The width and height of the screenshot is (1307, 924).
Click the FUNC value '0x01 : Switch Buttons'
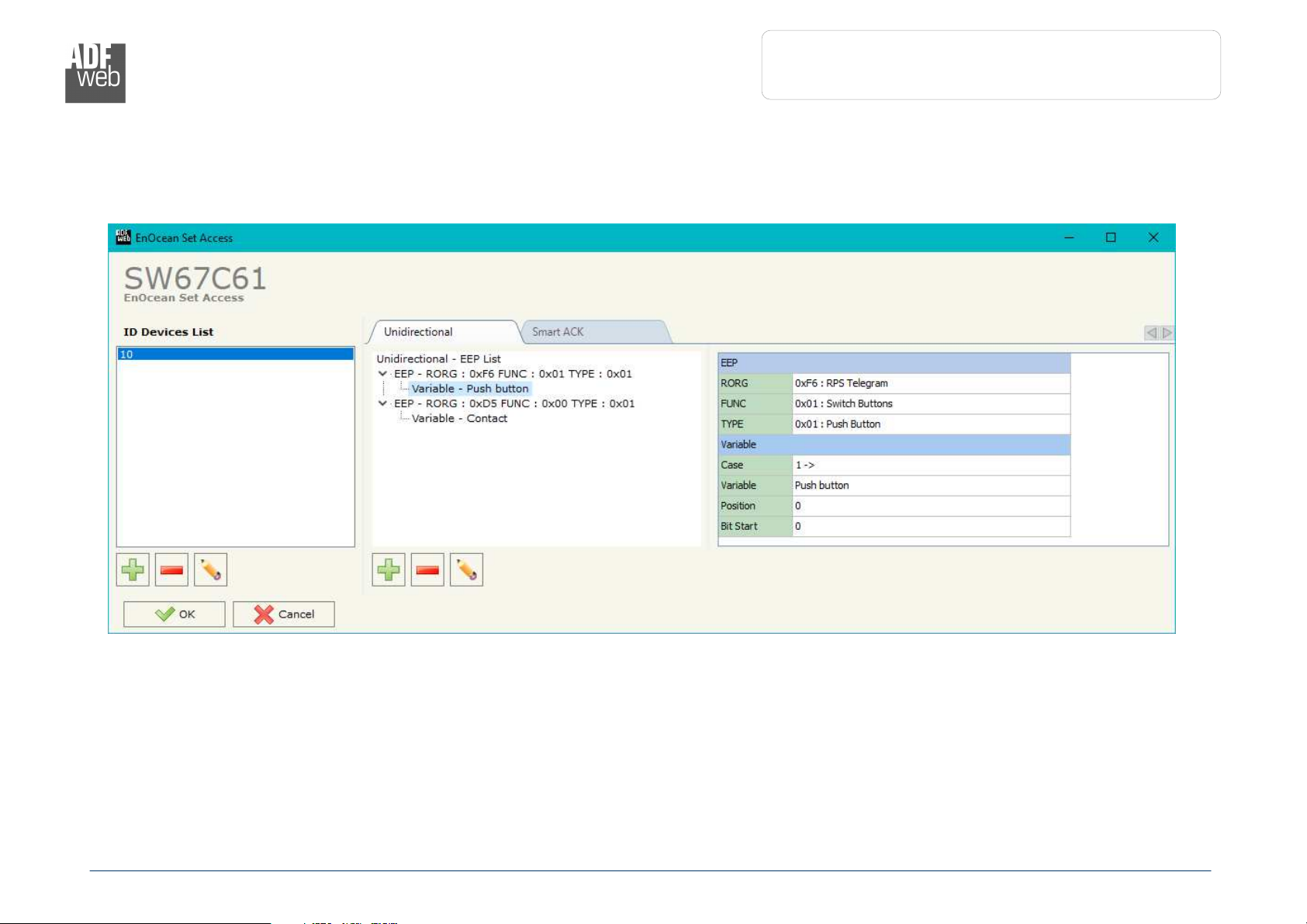[931, 403]
